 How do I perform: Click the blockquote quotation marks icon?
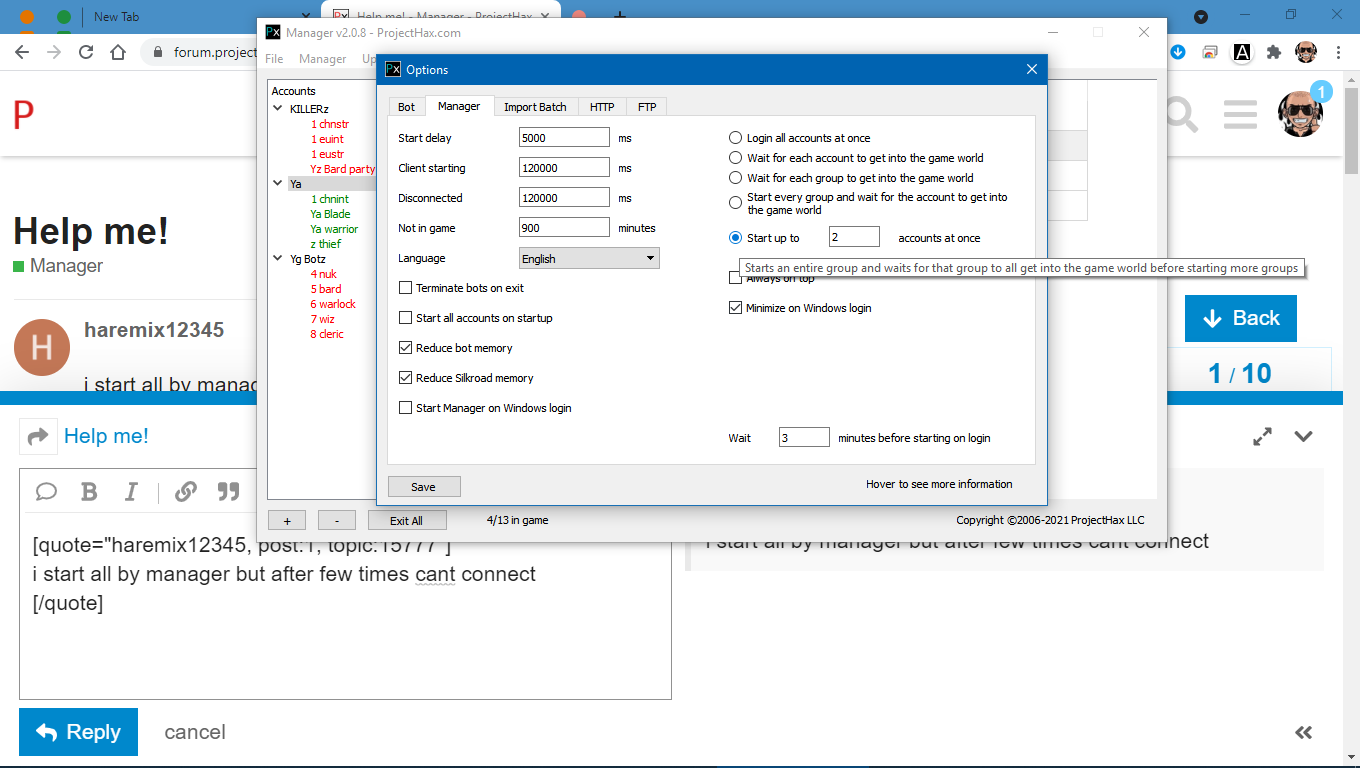[x=229, y=491]
